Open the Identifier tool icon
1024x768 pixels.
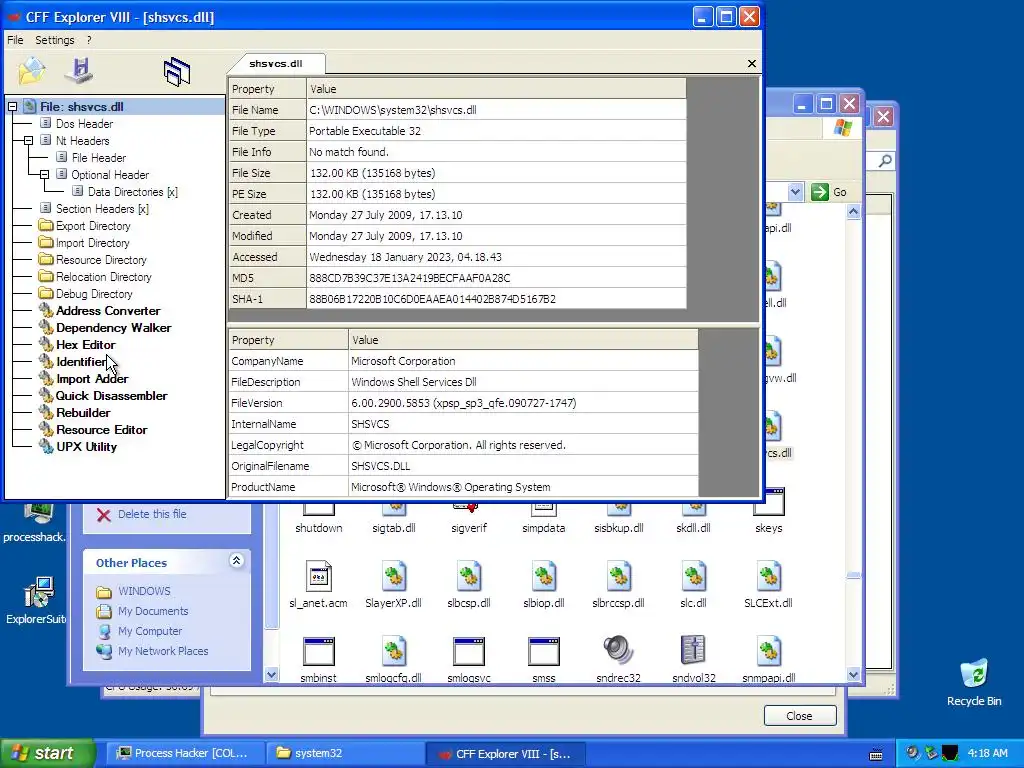pos(46,361)
